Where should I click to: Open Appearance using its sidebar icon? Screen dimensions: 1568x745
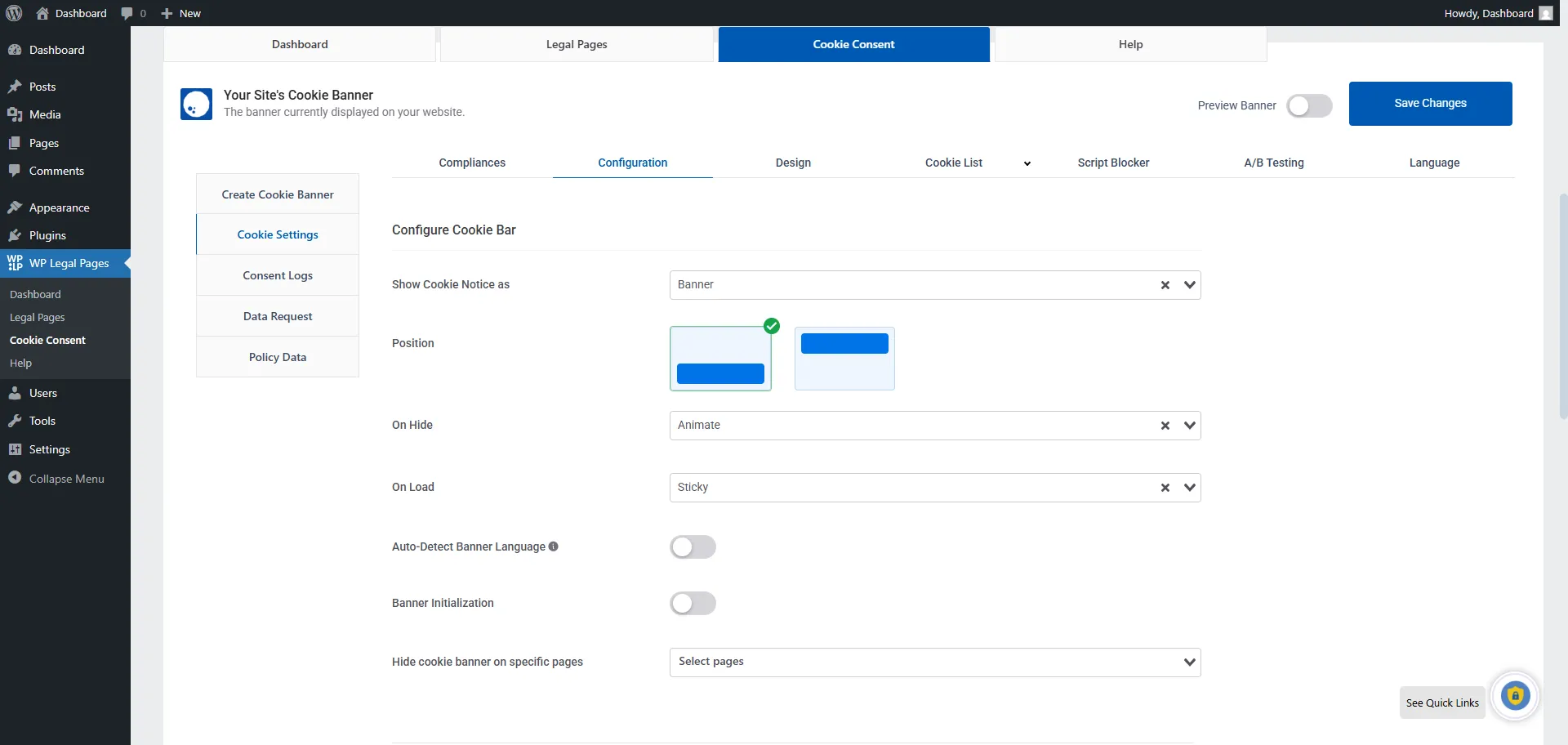[15, 207]
